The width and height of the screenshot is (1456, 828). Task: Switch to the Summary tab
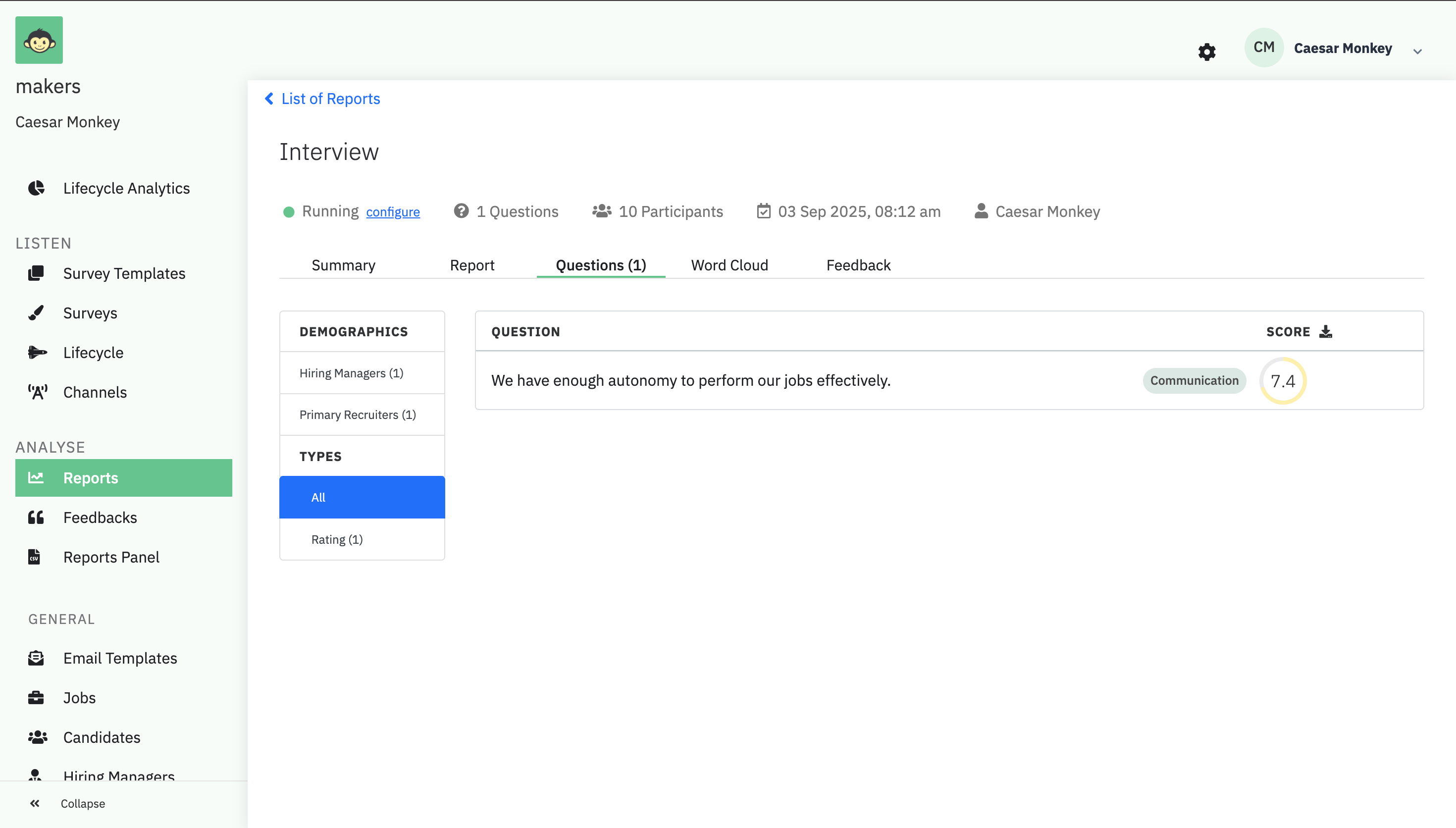(x=343, y=265)
